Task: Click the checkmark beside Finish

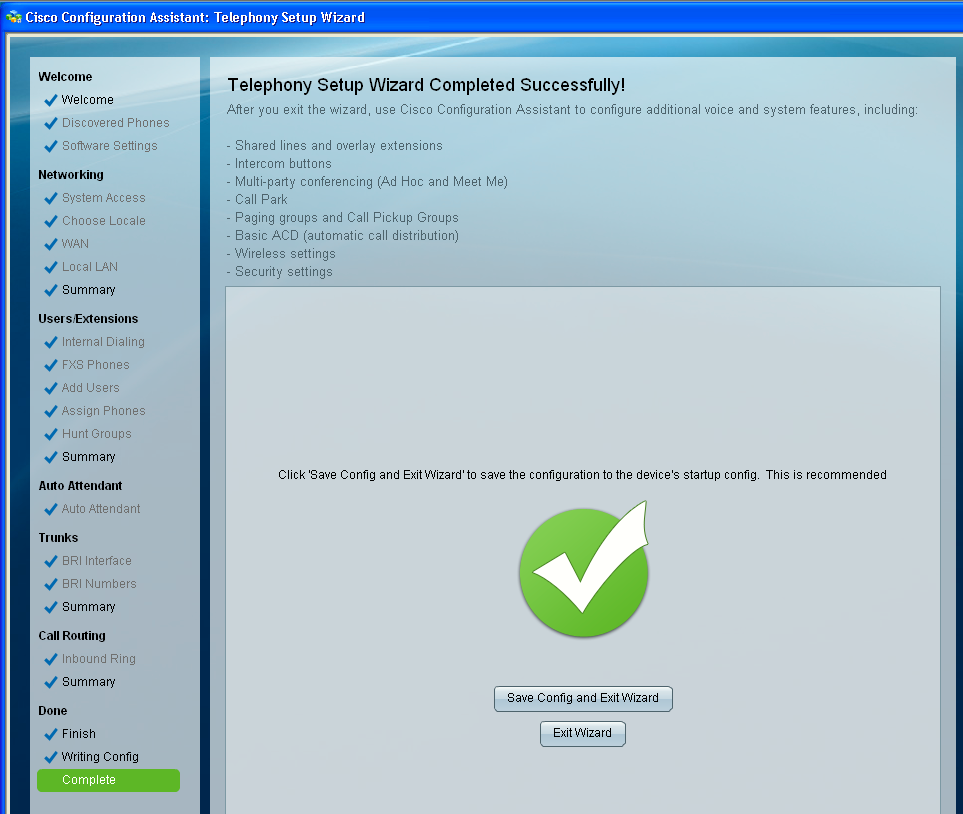Action: 51,734
